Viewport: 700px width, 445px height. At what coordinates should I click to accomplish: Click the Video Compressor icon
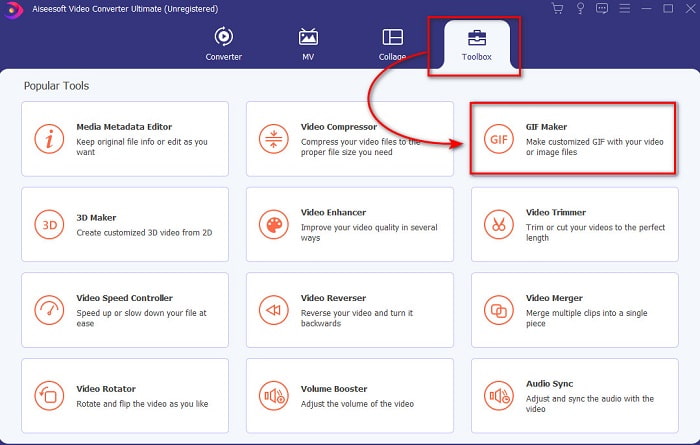[274, 139]
